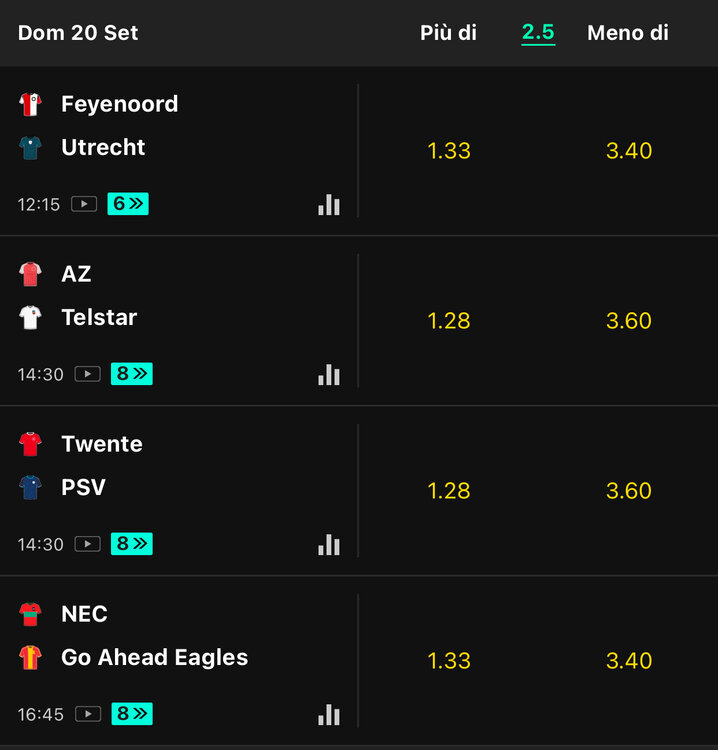The image size is (718, 750).
Task: Open statistics chart for Twente vs PSV
Action: [329, 544]
